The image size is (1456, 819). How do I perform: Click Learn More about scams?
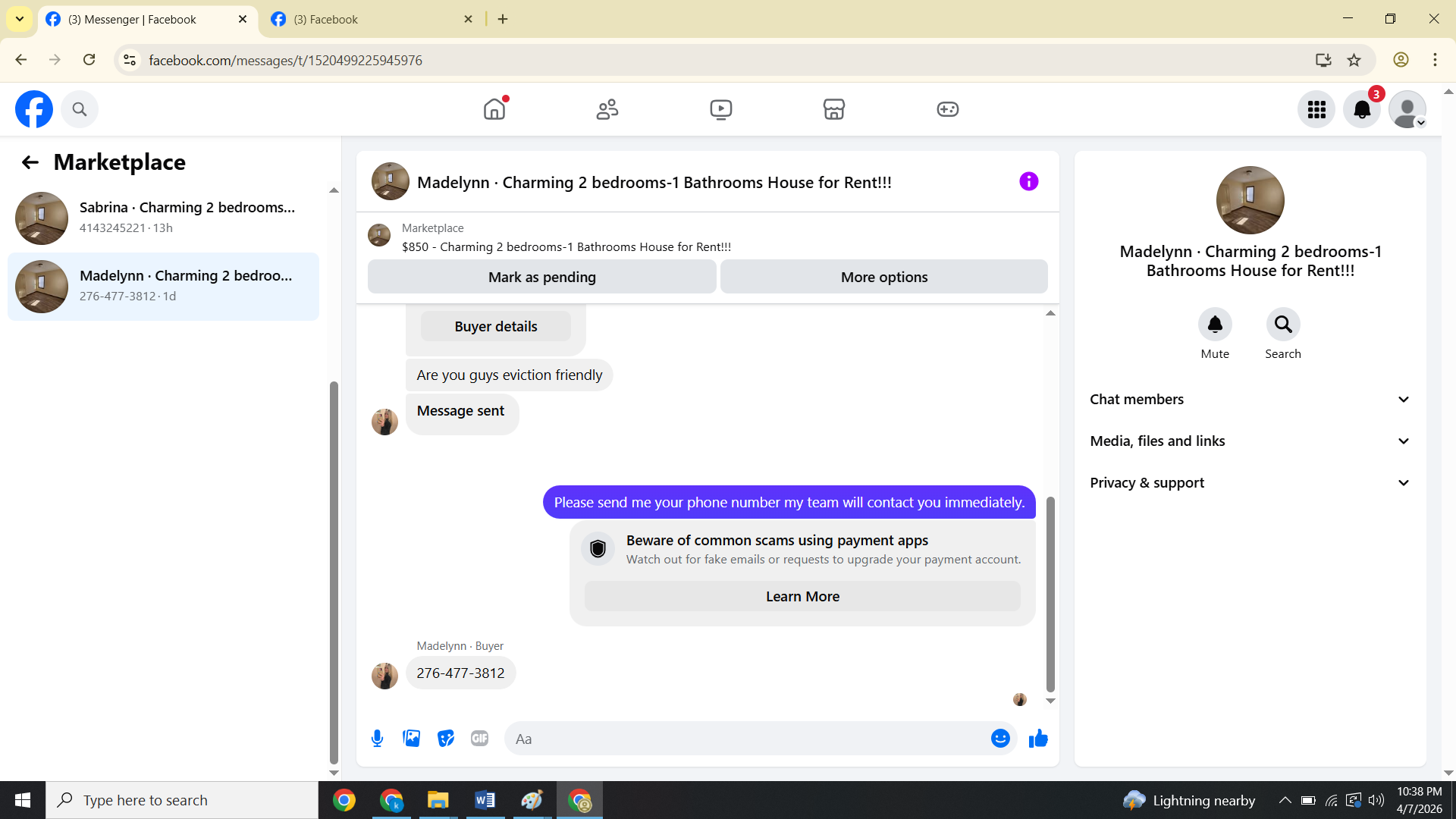802,597
